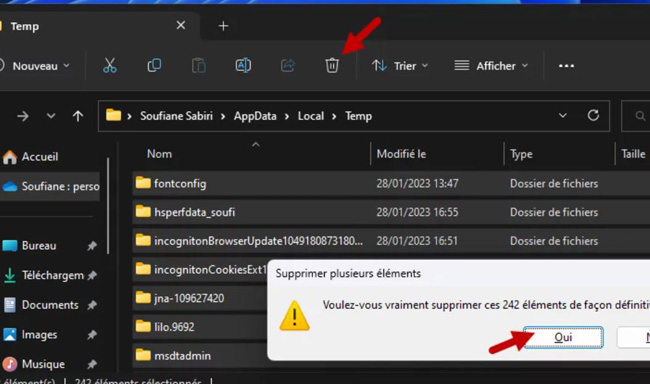
Task: Open the three-dot more options menu
Action: click(566, 66)
